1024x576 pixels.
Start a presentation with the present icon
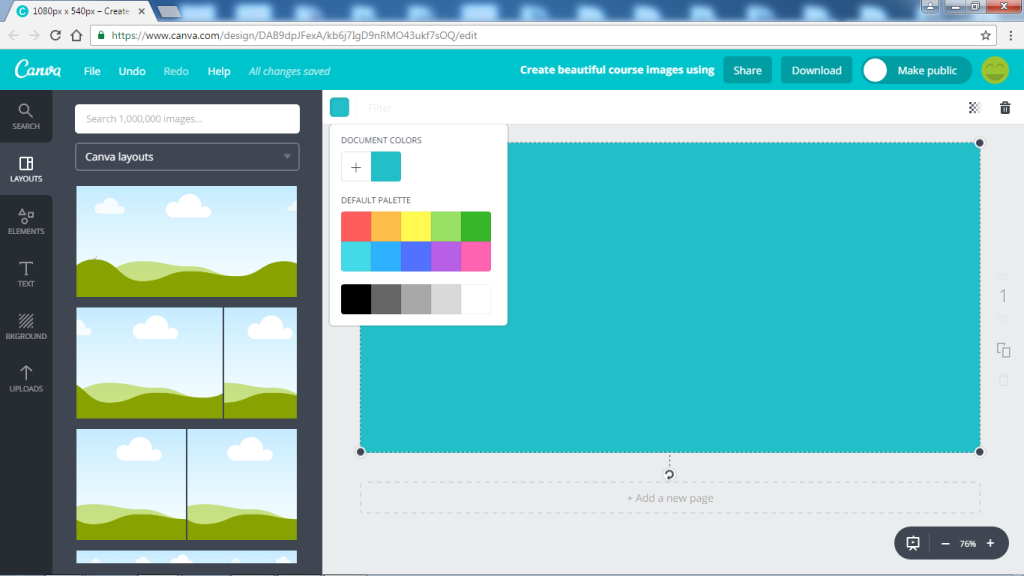[x=913, y=543]
